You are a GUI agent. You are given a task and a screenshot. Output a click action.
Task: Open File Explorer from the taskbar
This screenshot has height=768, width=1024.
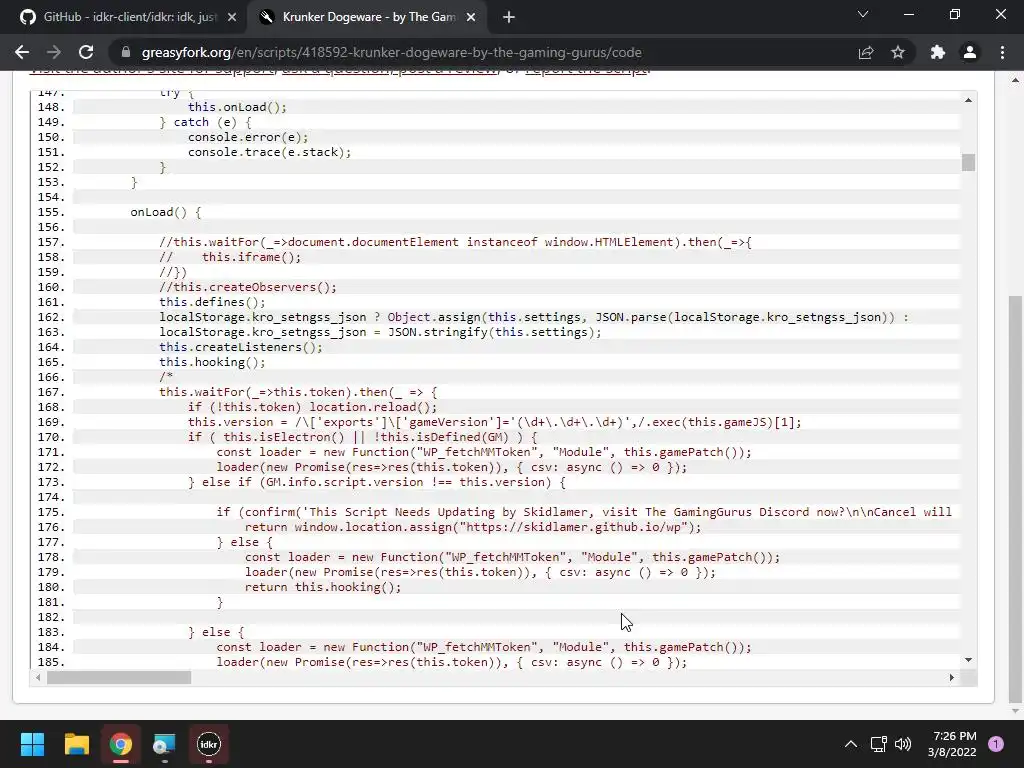click(x=76, y=744)
